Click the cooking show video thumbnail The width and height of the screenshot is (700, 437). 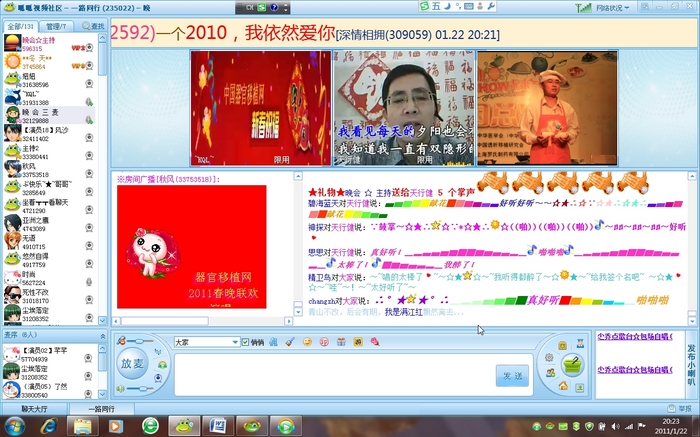coord(547,108)
